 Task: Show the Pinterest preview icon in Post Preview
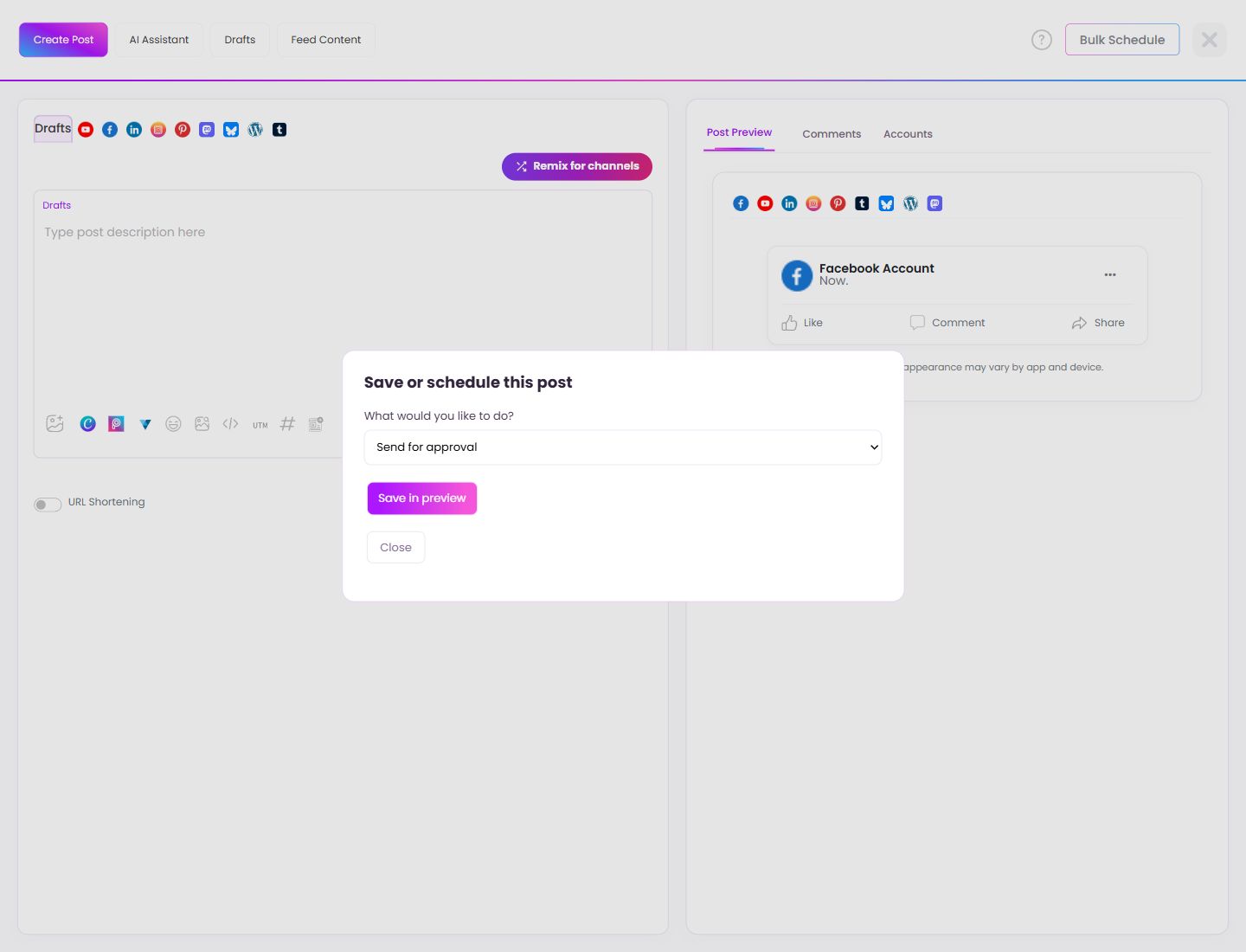click(838, 203)
